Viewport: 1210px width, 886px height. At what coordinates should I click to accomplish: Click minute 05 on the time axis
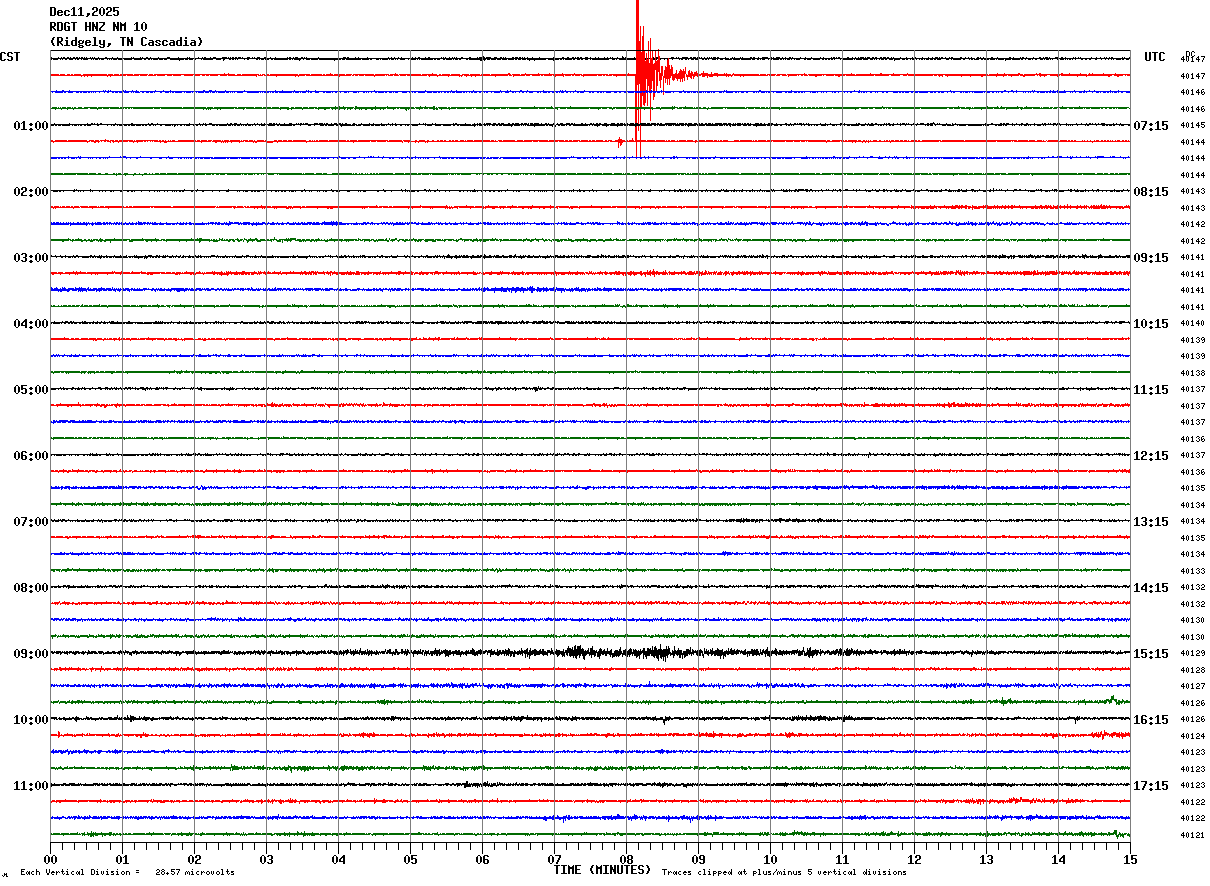410,859
